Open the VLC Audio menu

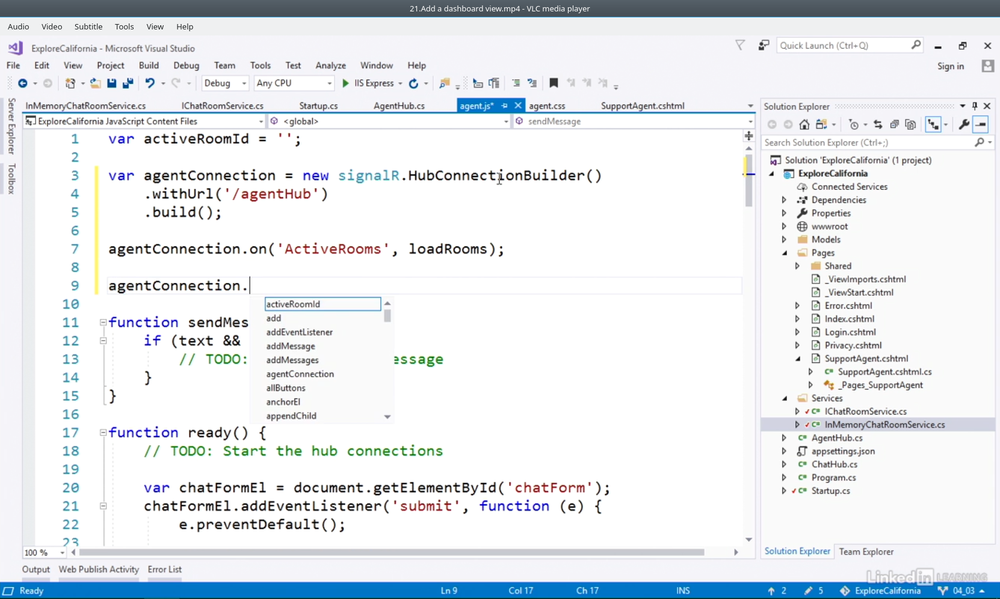pos(18,27)
